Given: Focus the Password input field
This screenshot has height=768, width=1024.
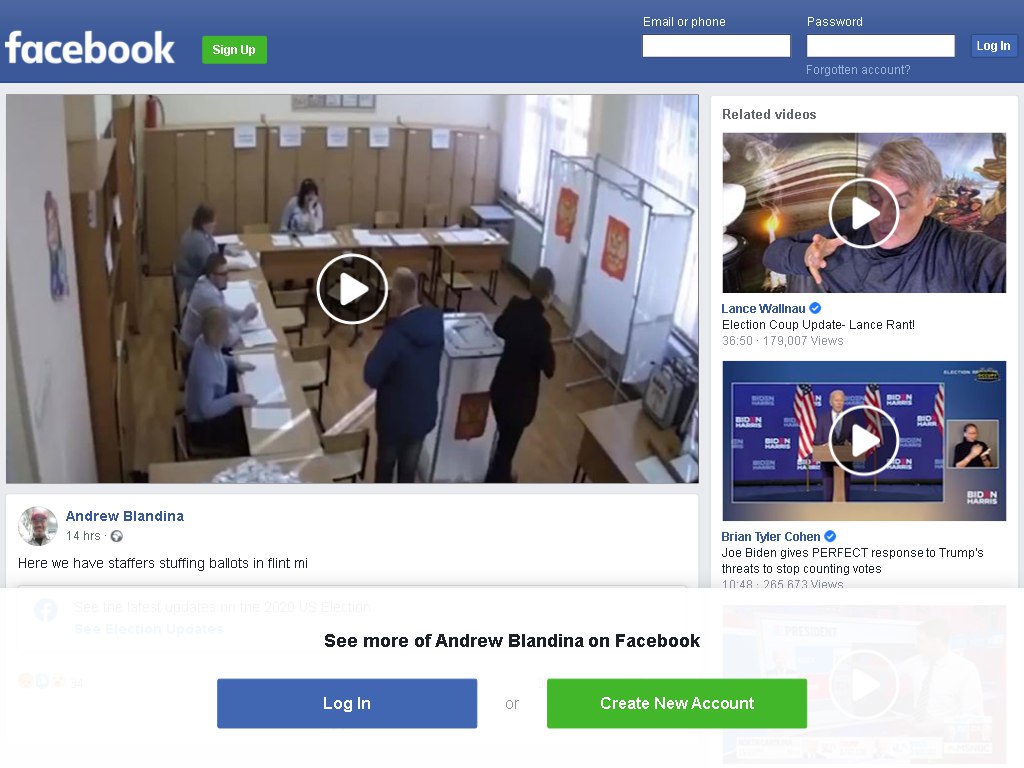Looking at the screenshot, I should (x=880, y=46).
